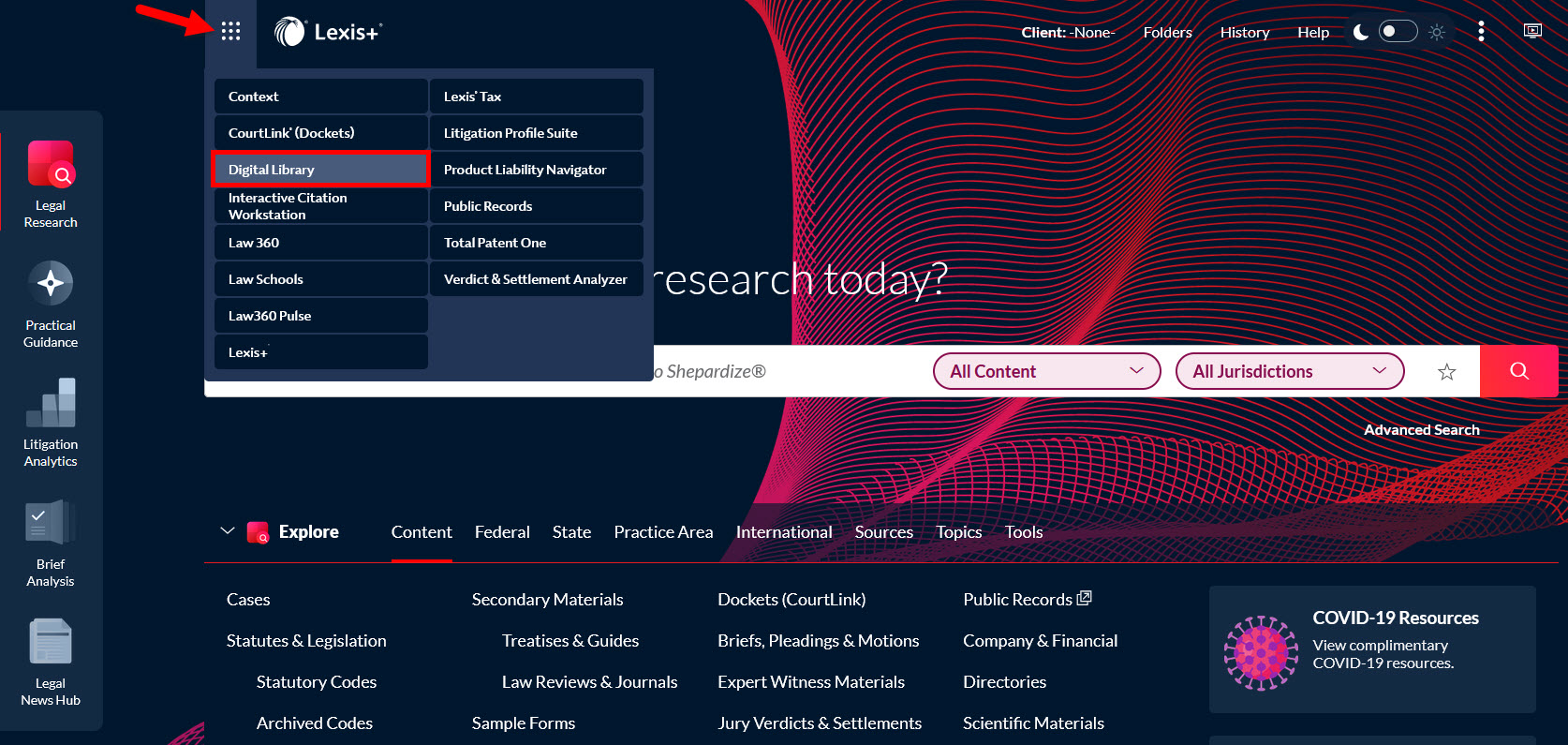
Task: Switch to the Practice Area tab
Action: click(663, 532)
